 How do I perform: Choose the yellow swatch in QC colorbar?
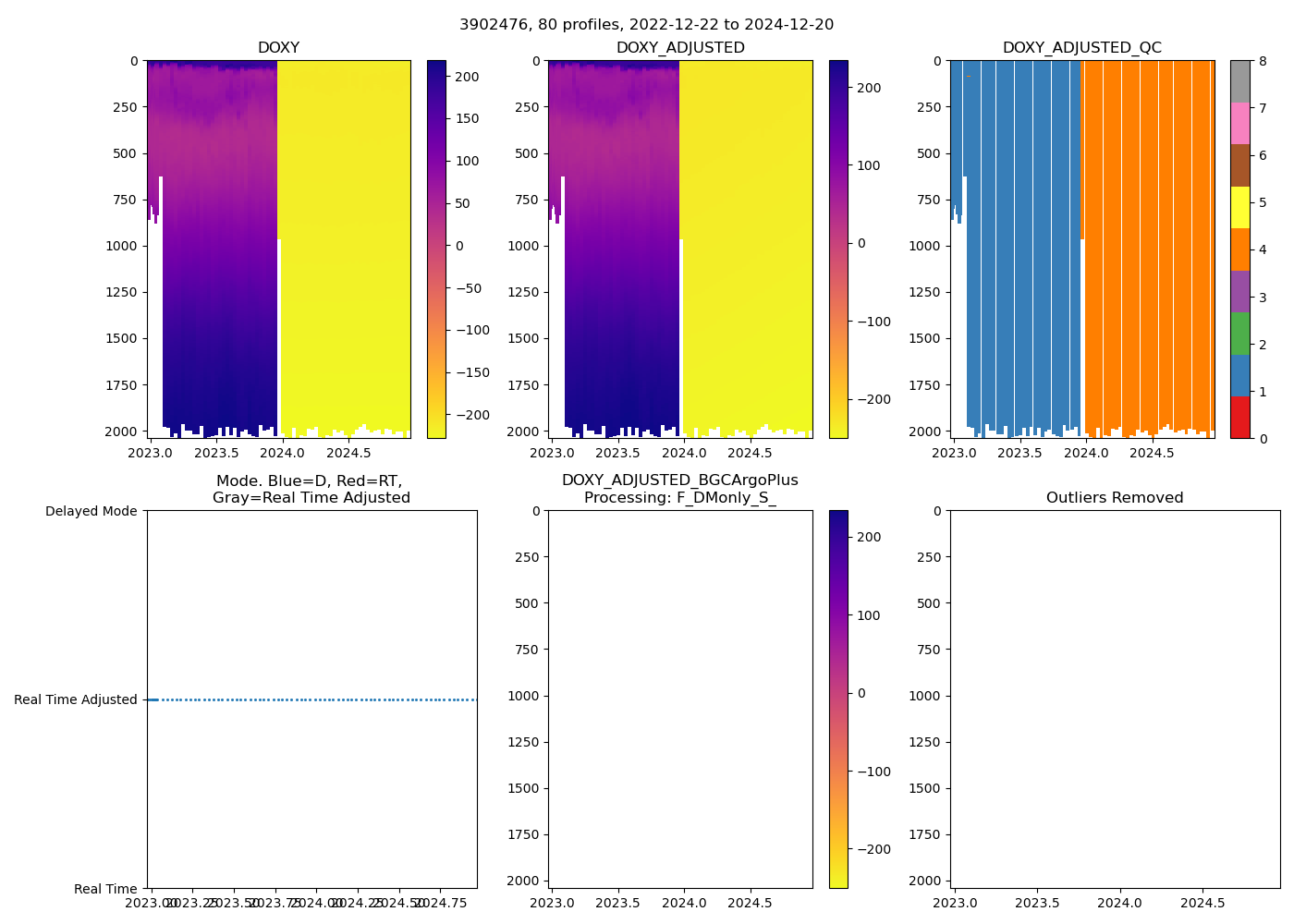pos(1239,208)
